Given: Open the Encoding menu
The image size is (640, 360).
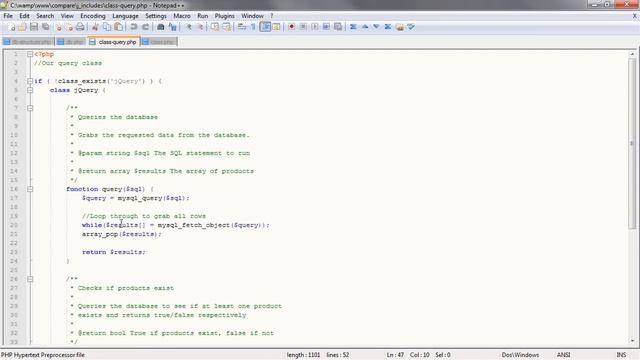Looking at the screenshot, I should tap(93, 16).
